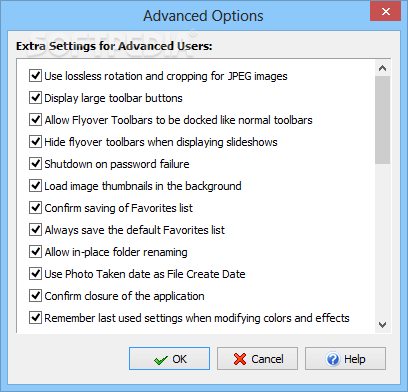Click the vertical scrollbar thumb

tap(382, 120)
